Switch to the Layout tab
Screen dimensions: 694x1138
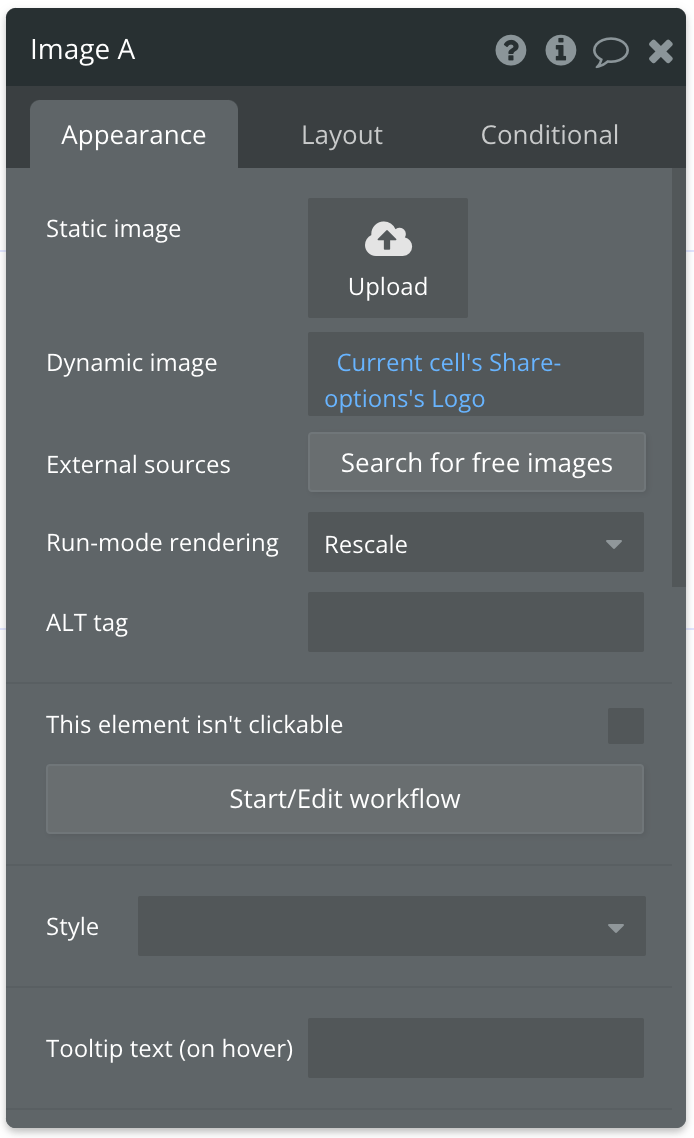tap(342, 135)
